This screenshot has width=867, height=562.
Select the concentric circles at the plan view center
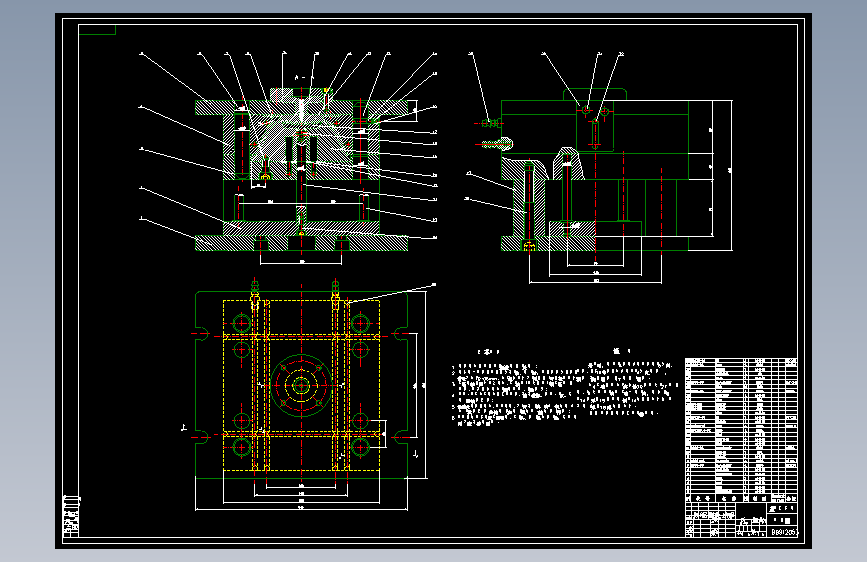pyautogui.click(x=301, y=386)
